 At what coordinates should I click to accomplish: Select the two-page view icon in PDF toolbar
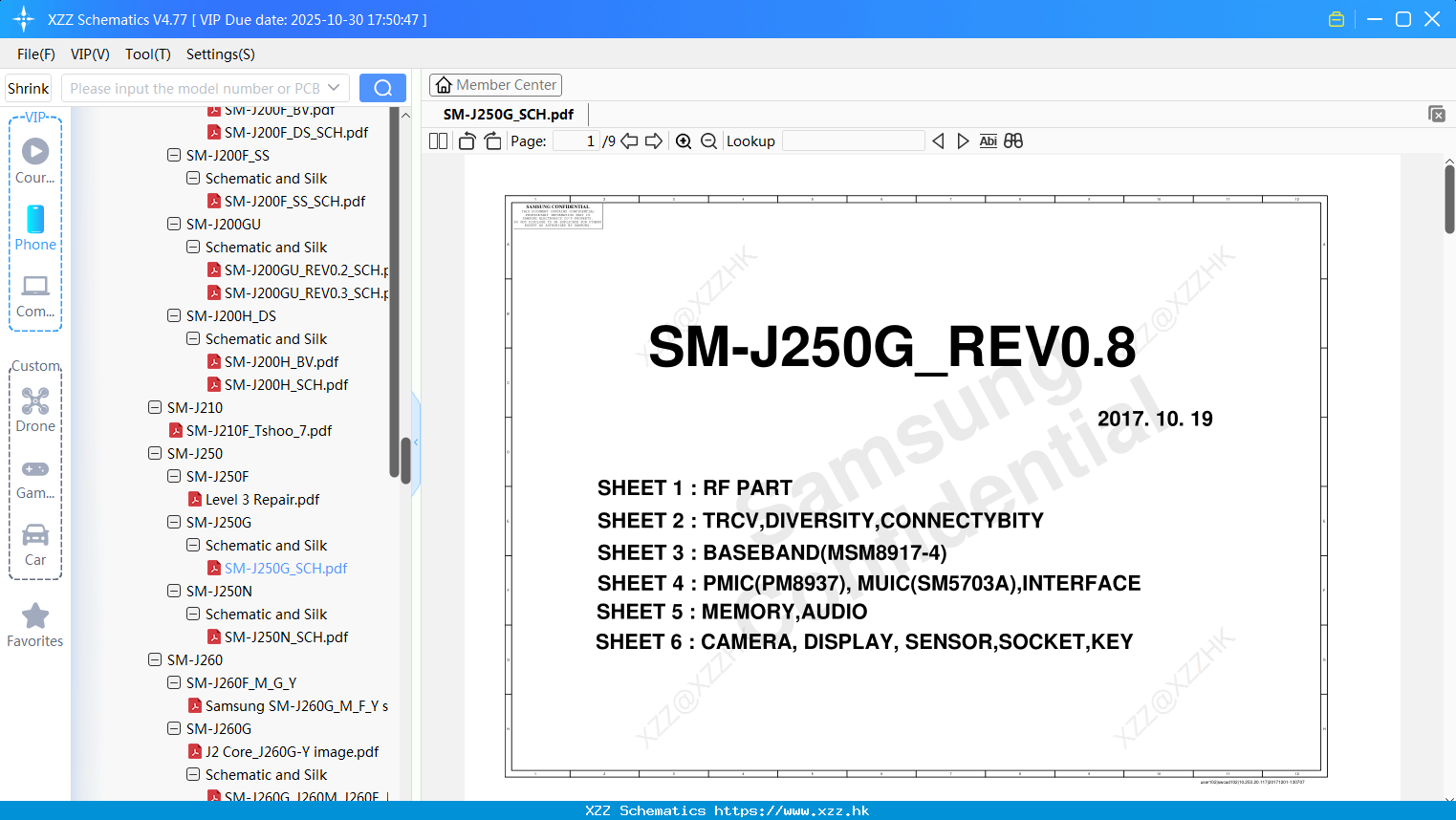tap(438, 140)
